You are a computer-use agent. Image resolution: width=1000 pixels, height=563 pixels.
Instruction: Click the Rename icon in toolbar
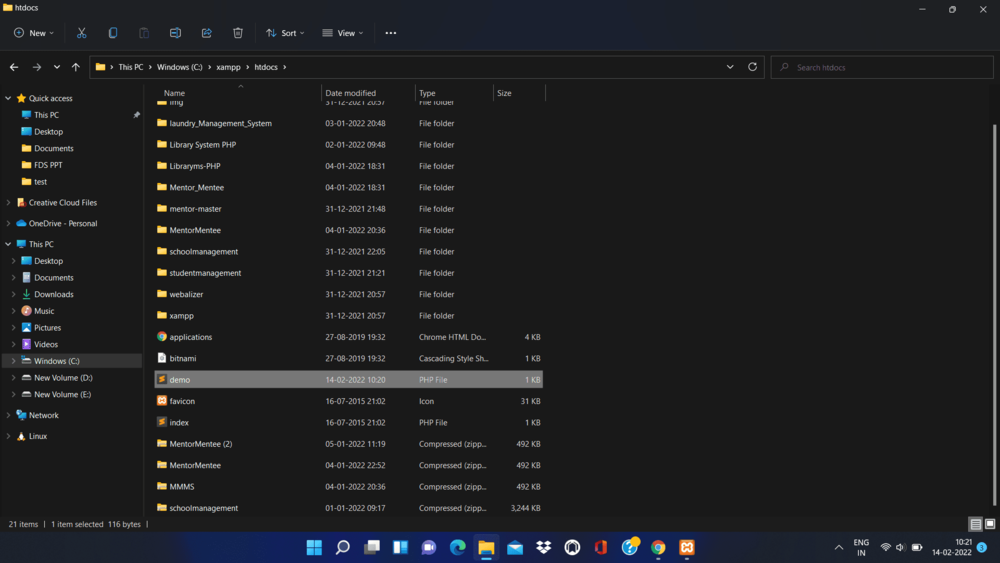tap(175, 33)
